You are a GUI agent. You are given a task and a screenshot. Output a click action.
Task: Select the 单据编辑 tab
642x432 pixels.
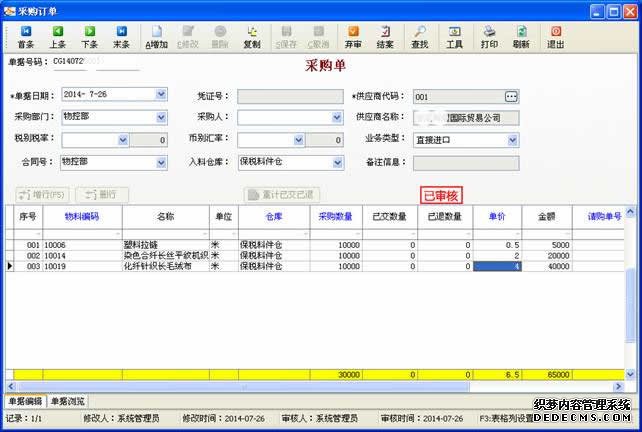(24, 400)
